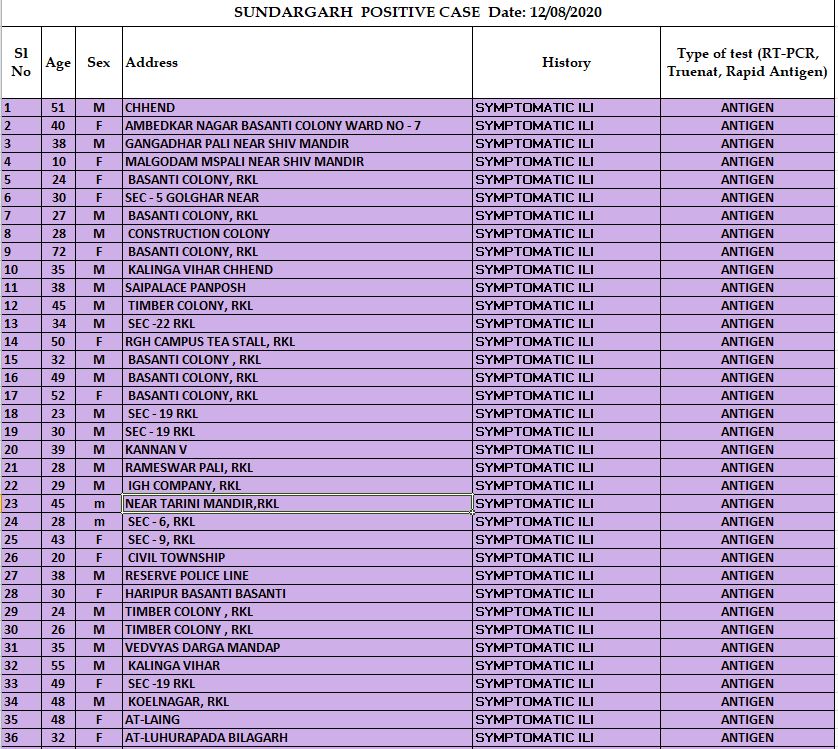The image size is (838, 749).
Task: Click the 'GANGADHAR PALI NEAR SHIV MANDIR' cell
Action: [x=297, y=144]
